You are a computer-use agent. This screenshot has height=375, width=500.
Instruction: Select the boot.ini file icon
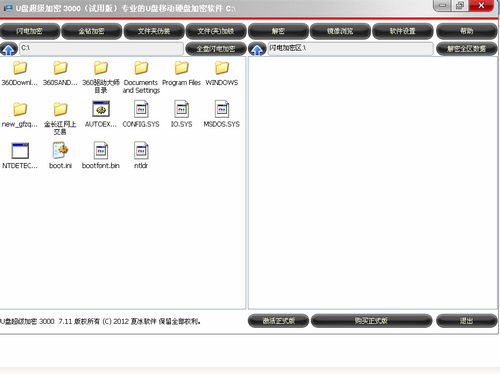tap(60, 151)
